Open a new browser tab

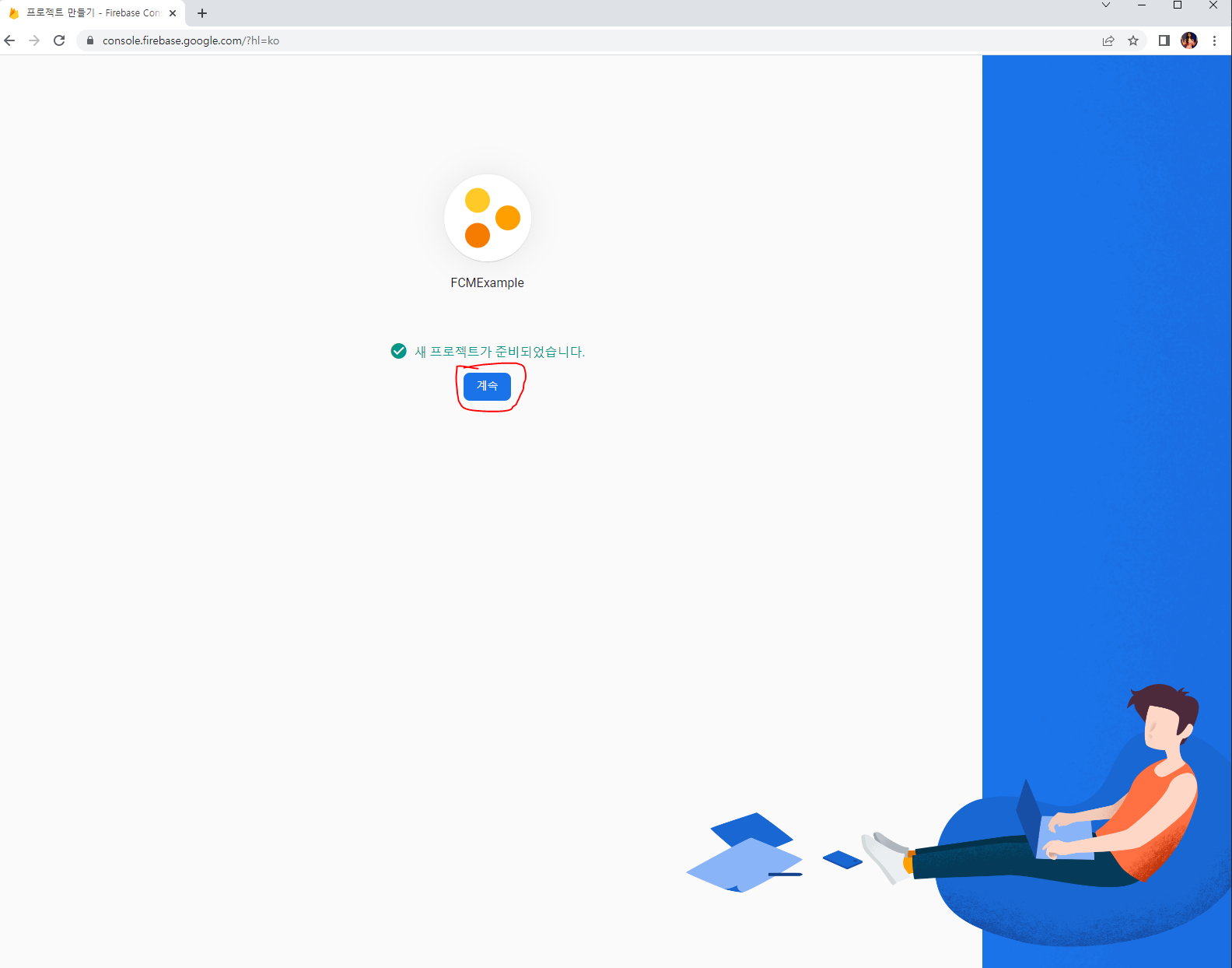click(202, 13)
